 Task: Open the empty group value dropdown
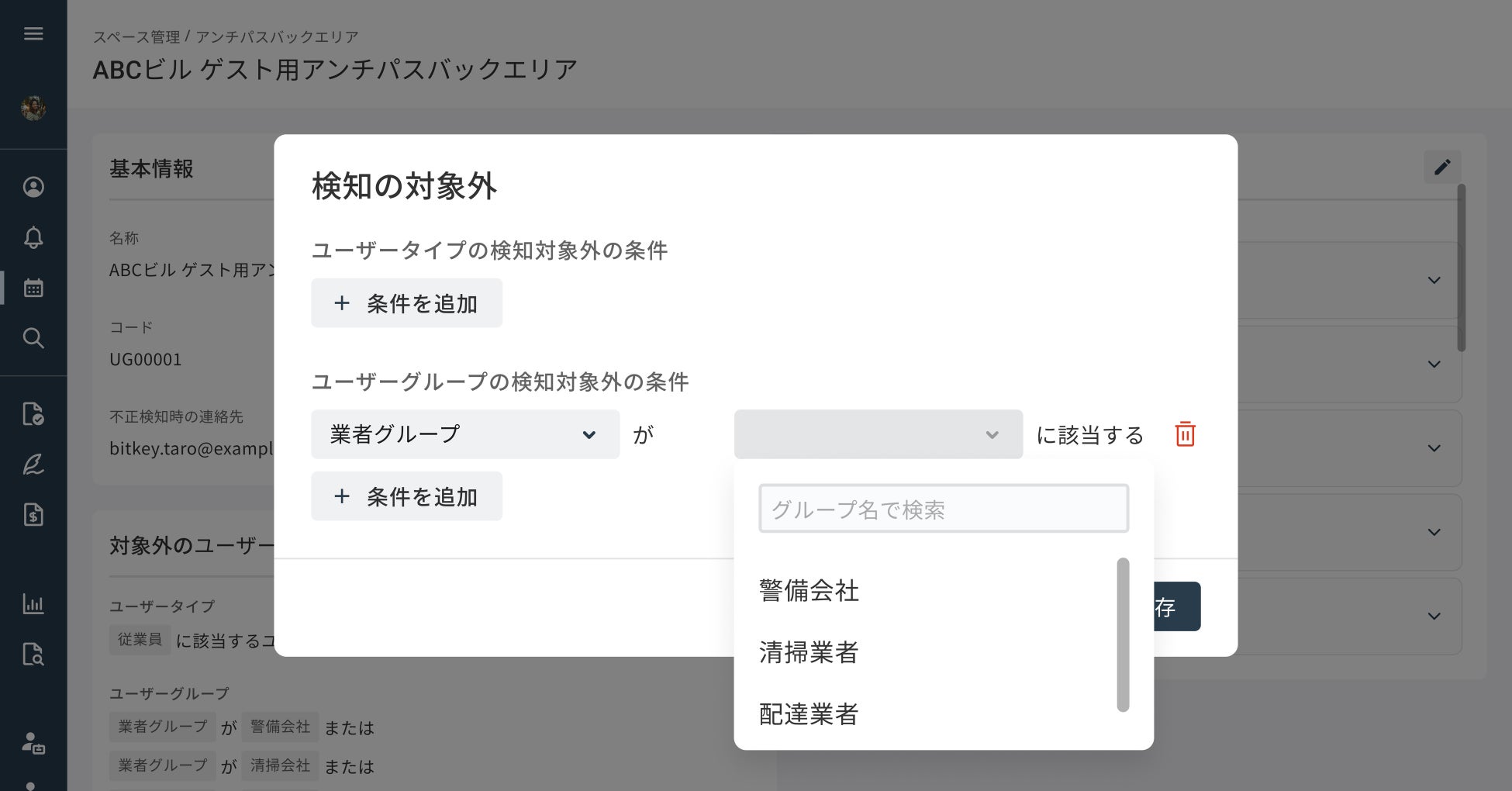878,434
